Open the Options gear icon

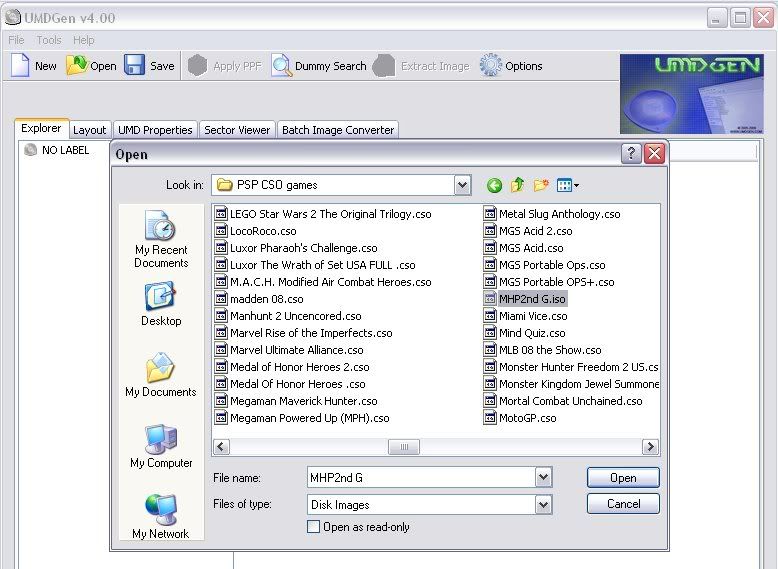[490, 66]
